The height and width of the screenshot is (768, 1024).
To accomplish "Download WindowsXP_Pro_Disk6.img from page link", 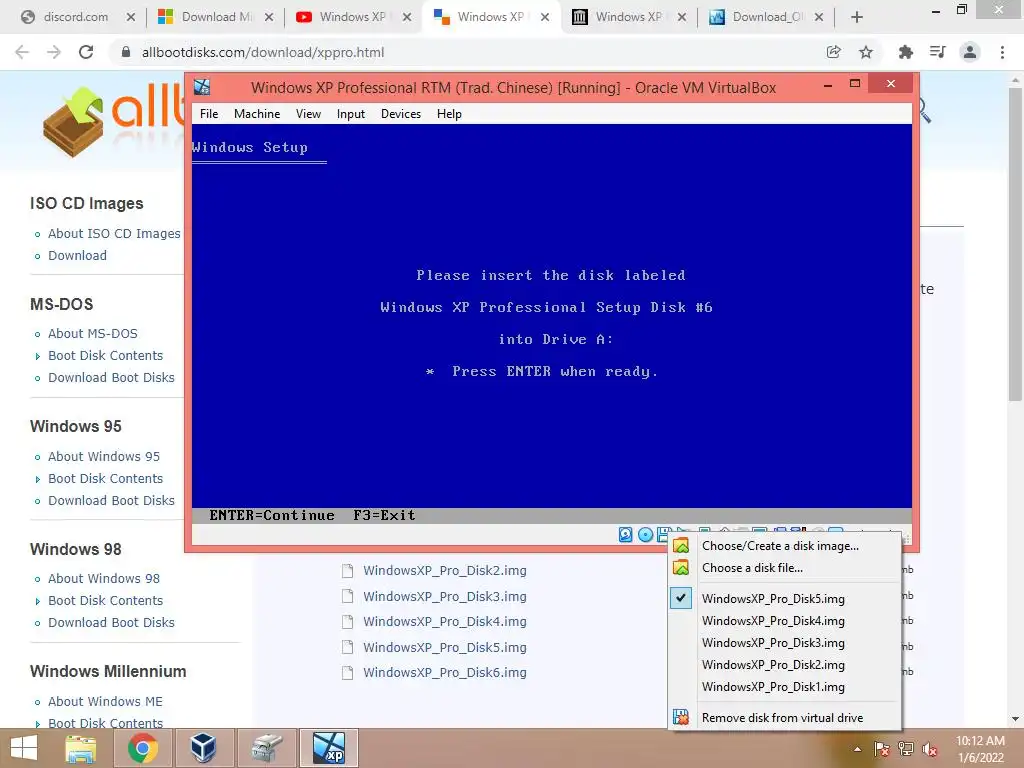I will tap(445, 673).
